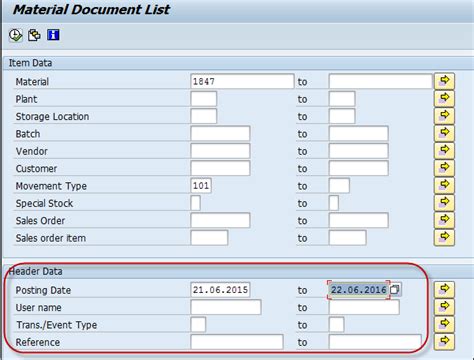Click the Execute clock icon
The image size is (474, 360).
point(15,35)
